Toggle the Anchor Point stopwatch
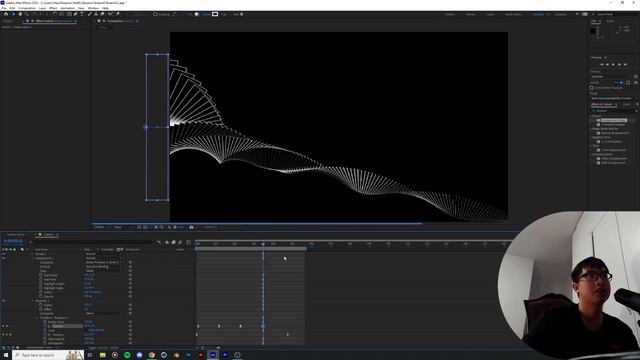This screenshot has height=360, width=640. point(44,322)
